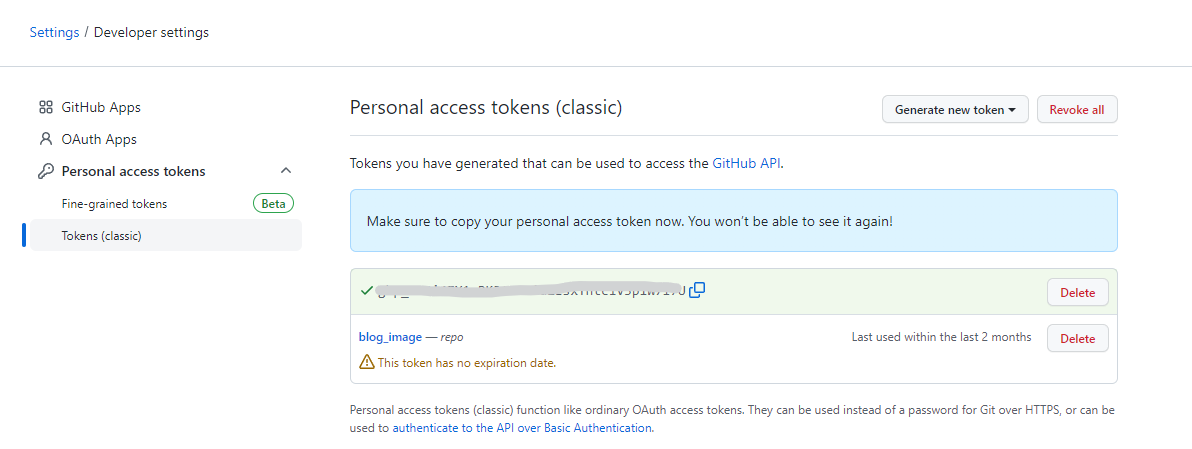This screenshot has height=449, width=1192.
Task: Click the green checkmark beside the token
Action: click(367, 290)
